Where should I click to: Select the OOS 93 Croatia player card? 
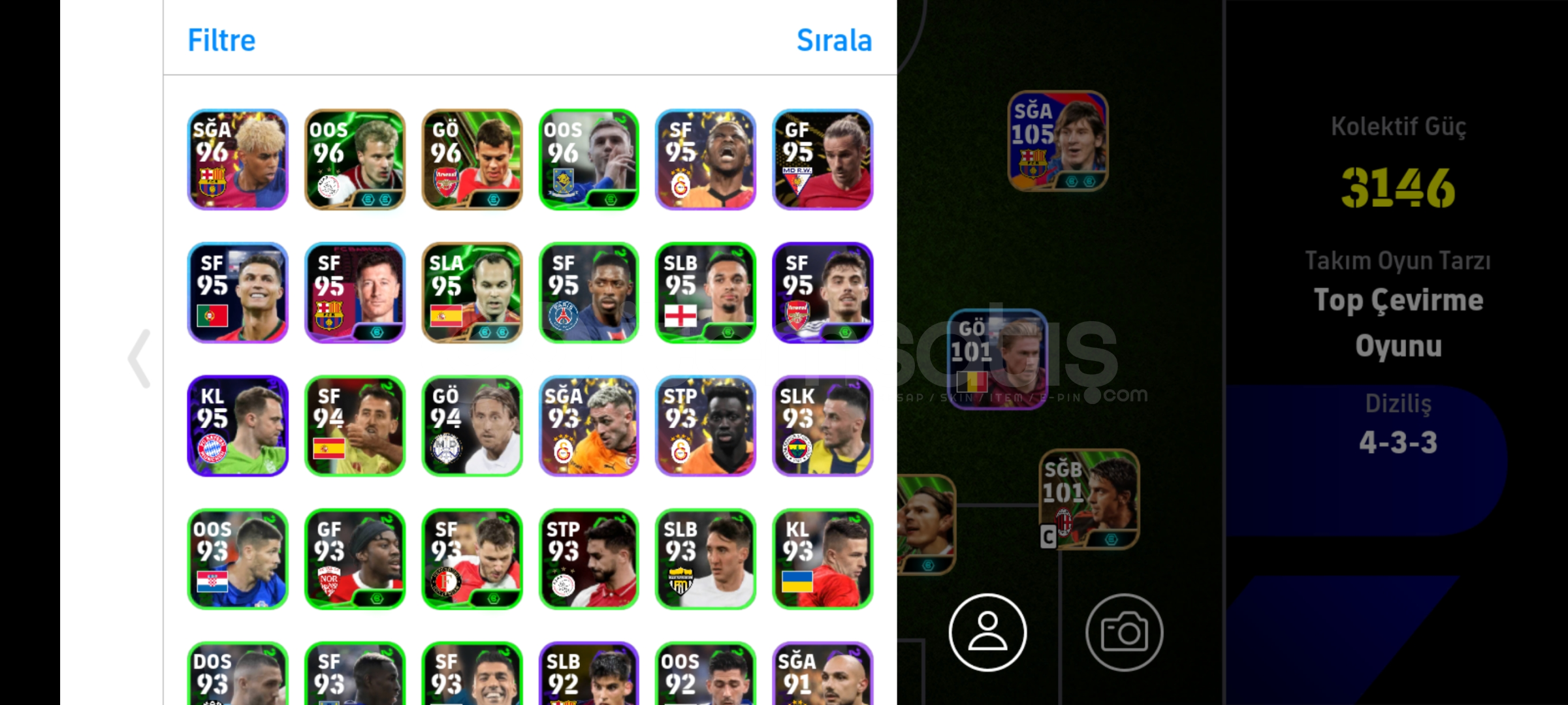pyautogui.click(x=238, y=559)
